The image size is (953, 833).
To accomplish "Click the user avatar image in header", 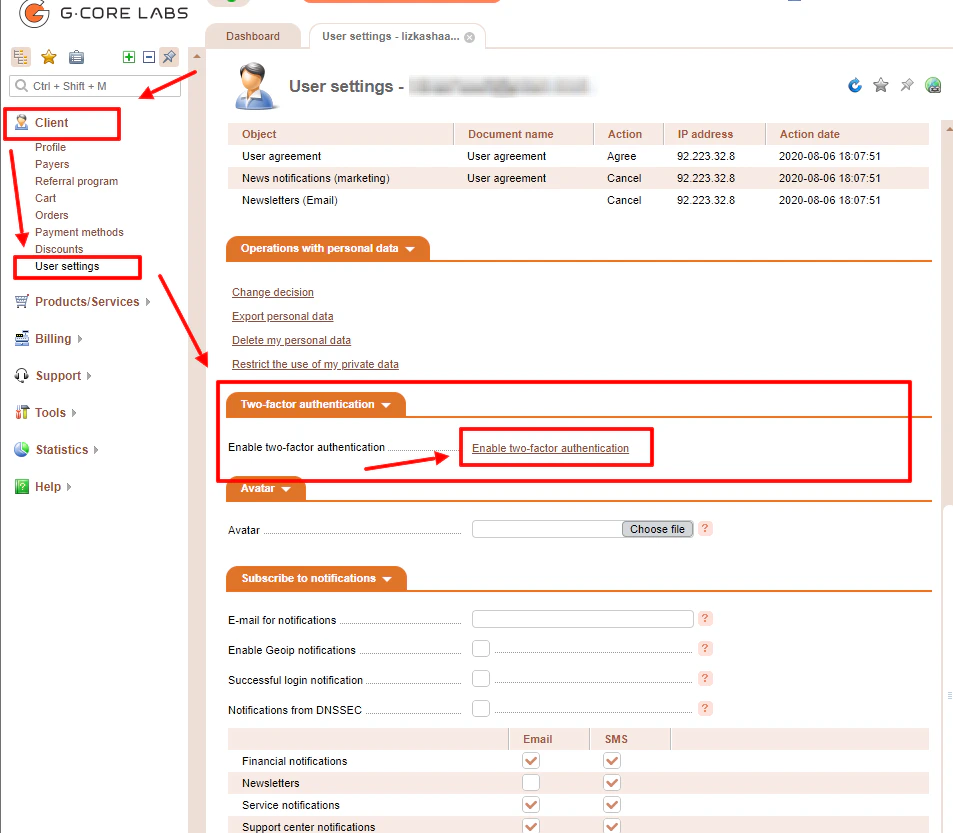I will point(255,86).
